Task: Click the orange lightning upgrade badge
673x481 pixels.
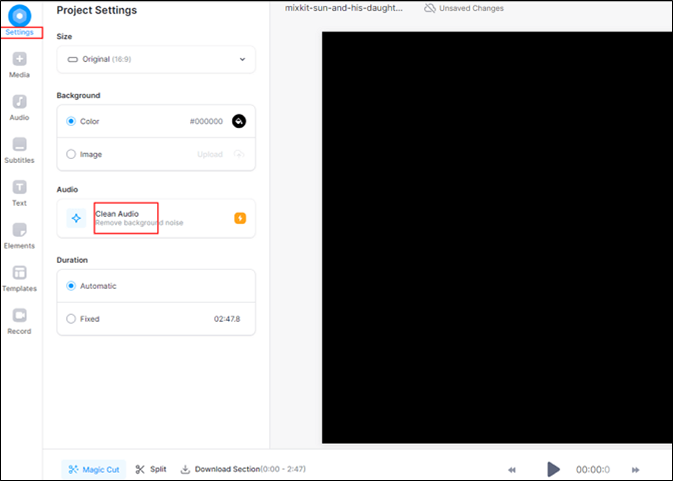Action: point(240,218)
